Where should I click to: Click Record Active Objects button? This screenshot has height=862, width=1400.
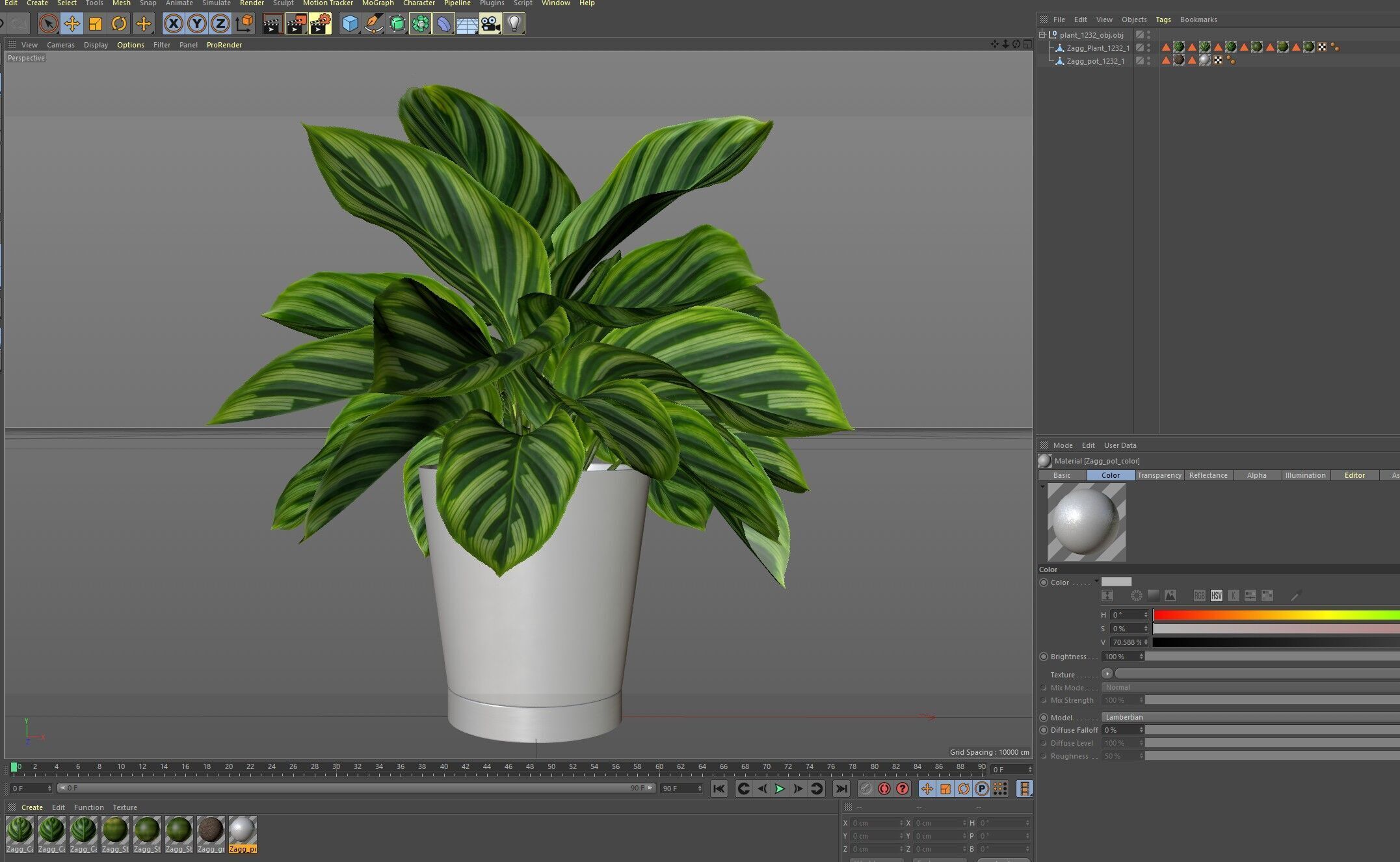pyautogui.click(x=866, y=789)
